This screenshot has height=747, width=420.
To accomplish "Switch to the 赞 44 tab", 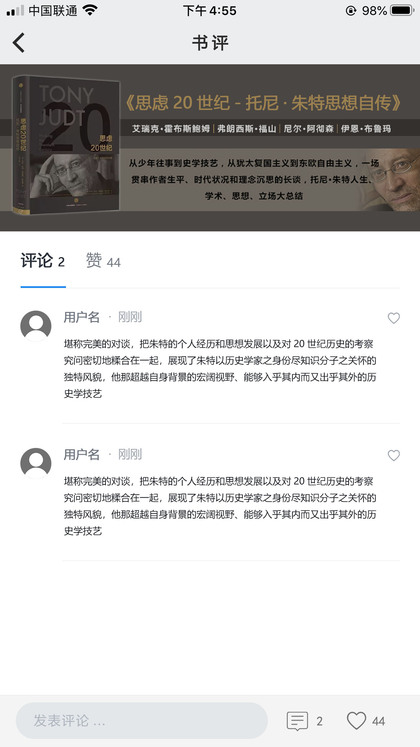I will click(103, 262).
